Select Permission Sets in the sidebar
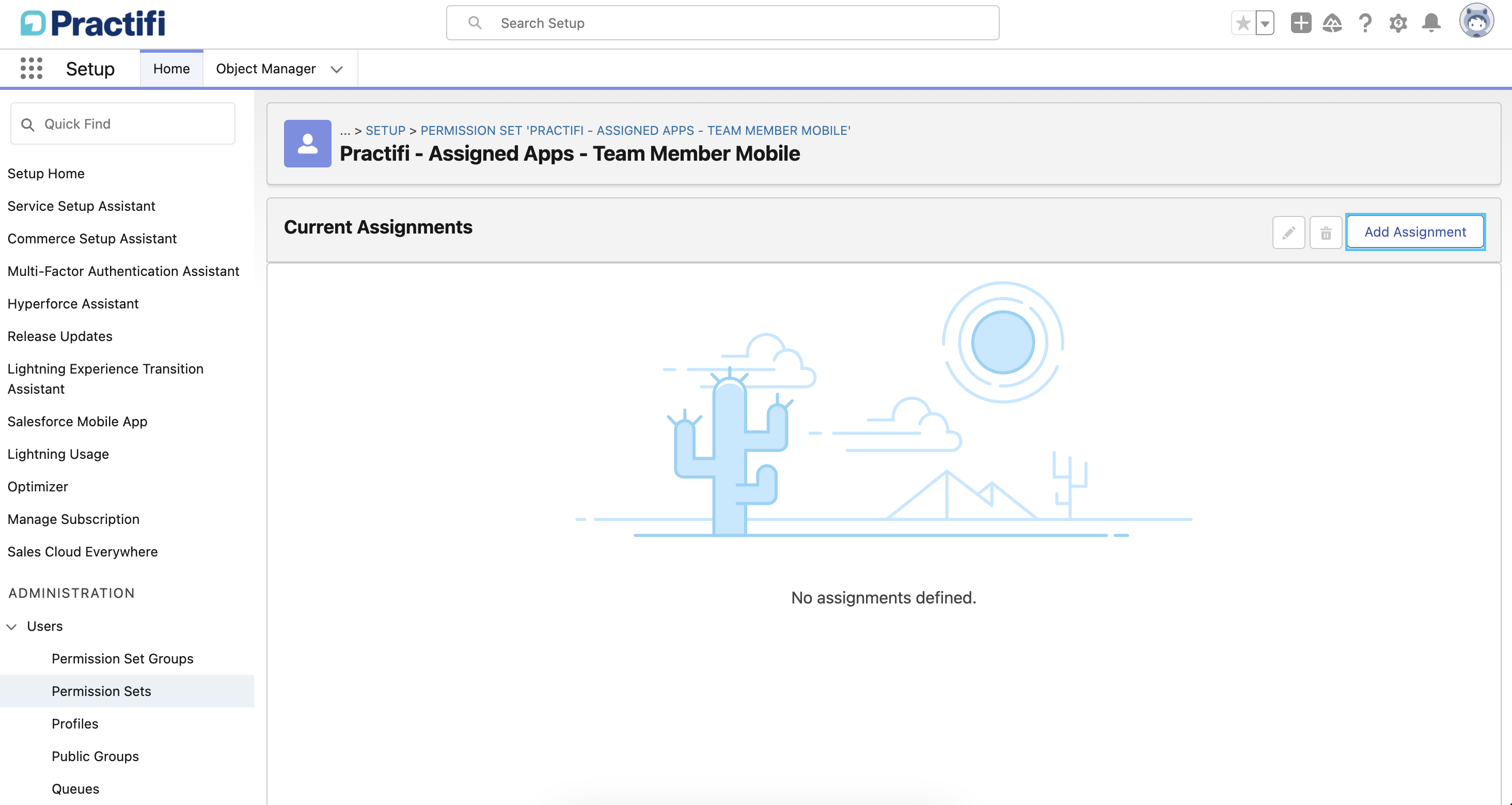This screenshot has width=1512, height=805. coord(102,692)
